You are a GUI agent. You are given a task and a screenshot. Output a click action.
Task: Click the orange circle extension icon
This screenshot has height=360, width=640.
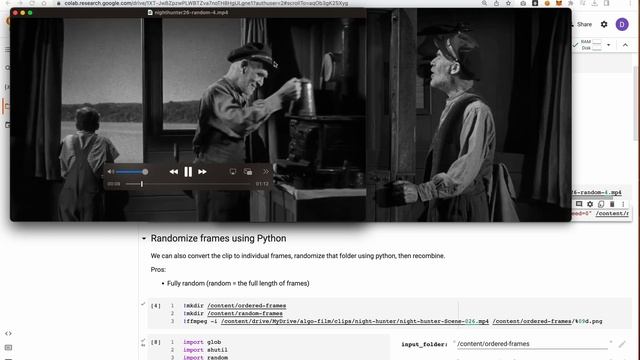547,3
